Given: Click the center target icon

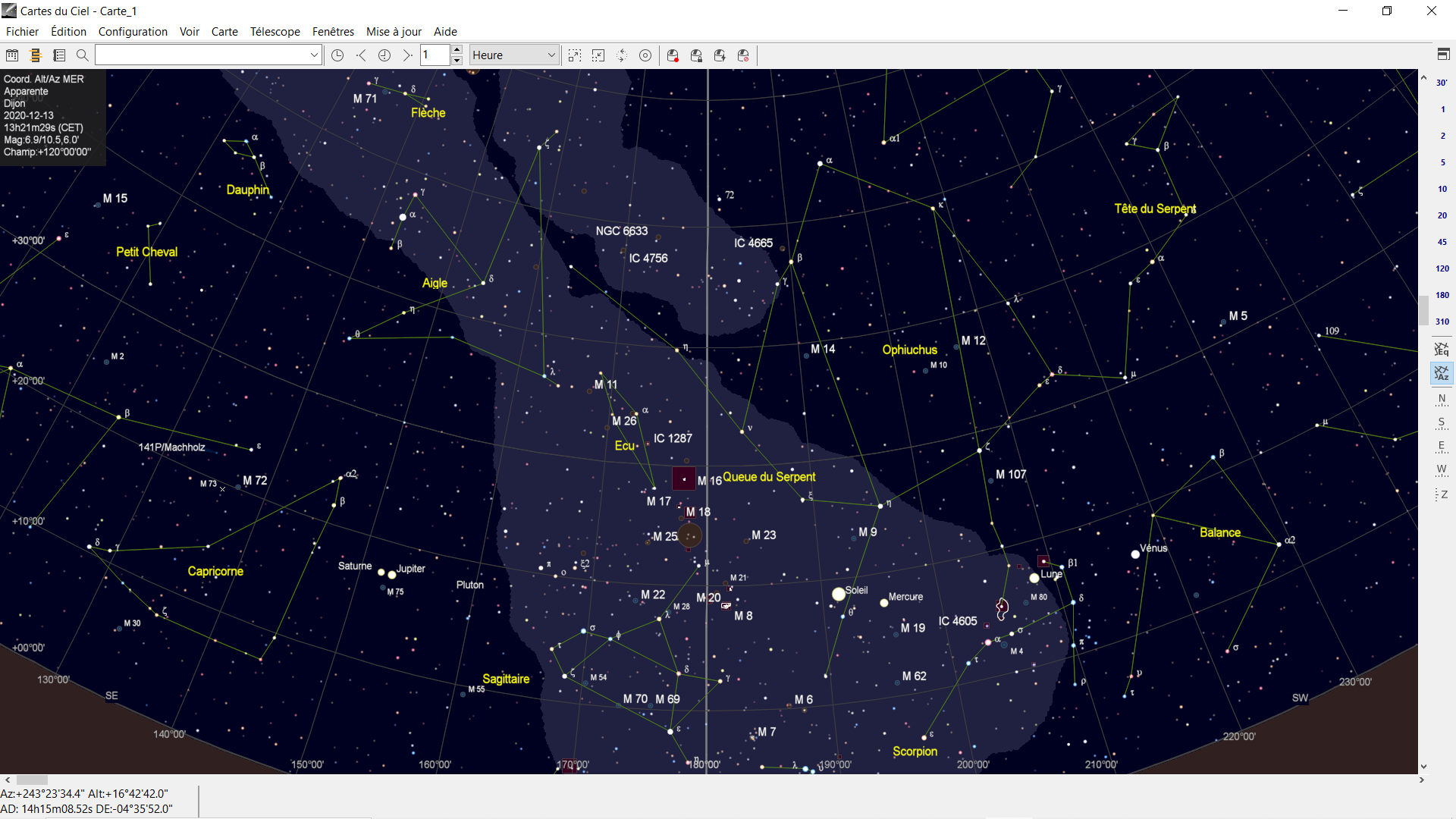Looking at the screenshot, I should [645, 55].
